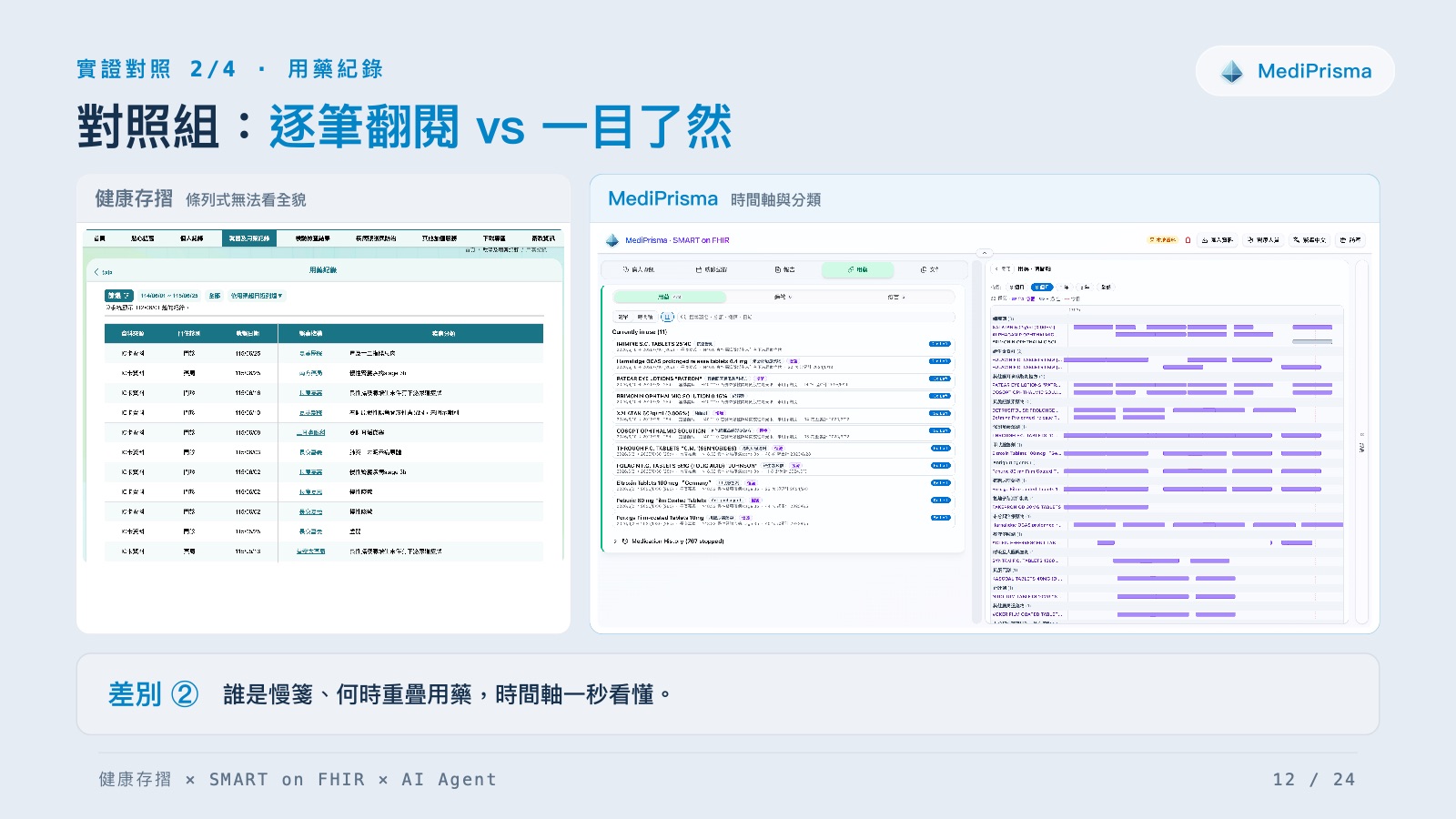Open the report tab with document icon
Image resolution: width=1456 pixels, height=819 pixels.
[784, 269]
